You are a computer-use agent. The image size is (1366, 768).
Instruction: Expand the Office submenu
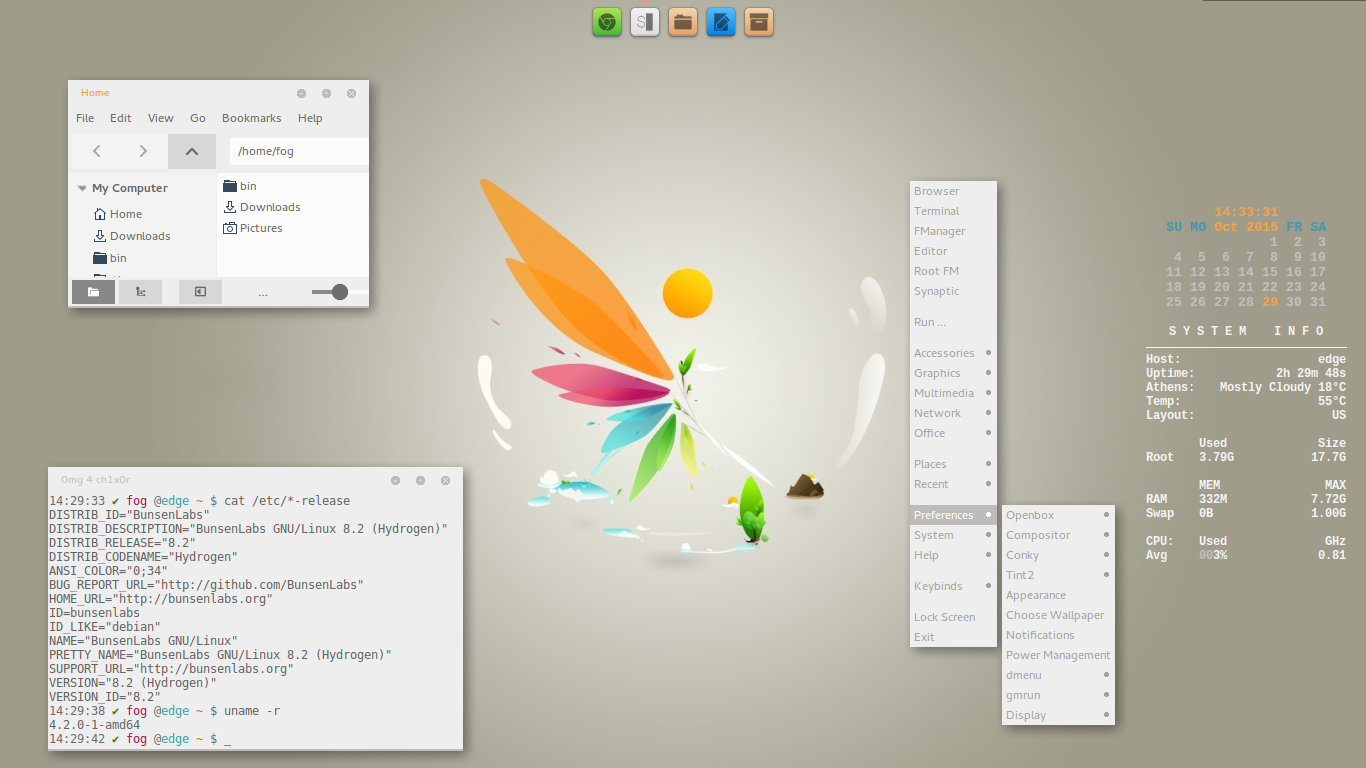point(953,433)
